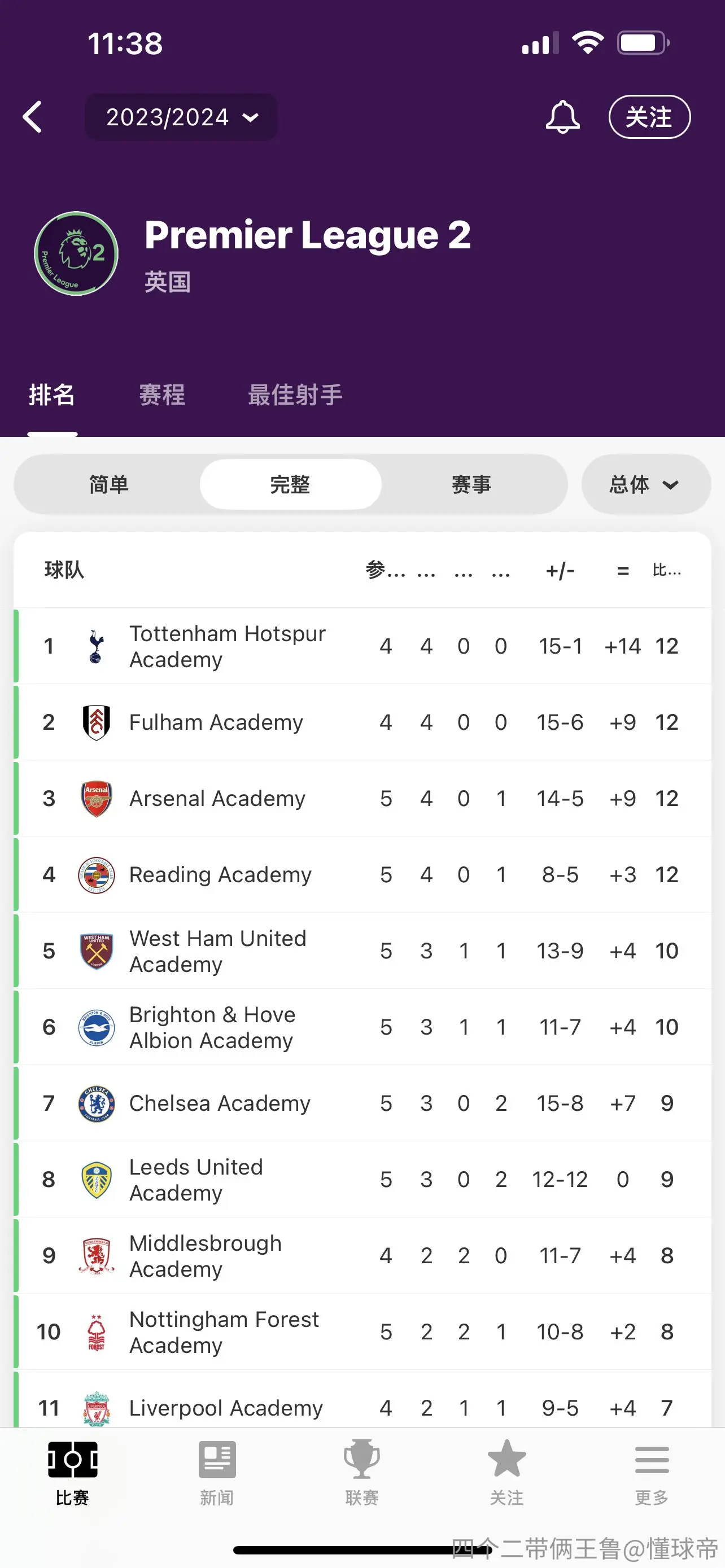725x1568 pixels.
Task: Select the 完整 view segment
Action: [290, 484]
